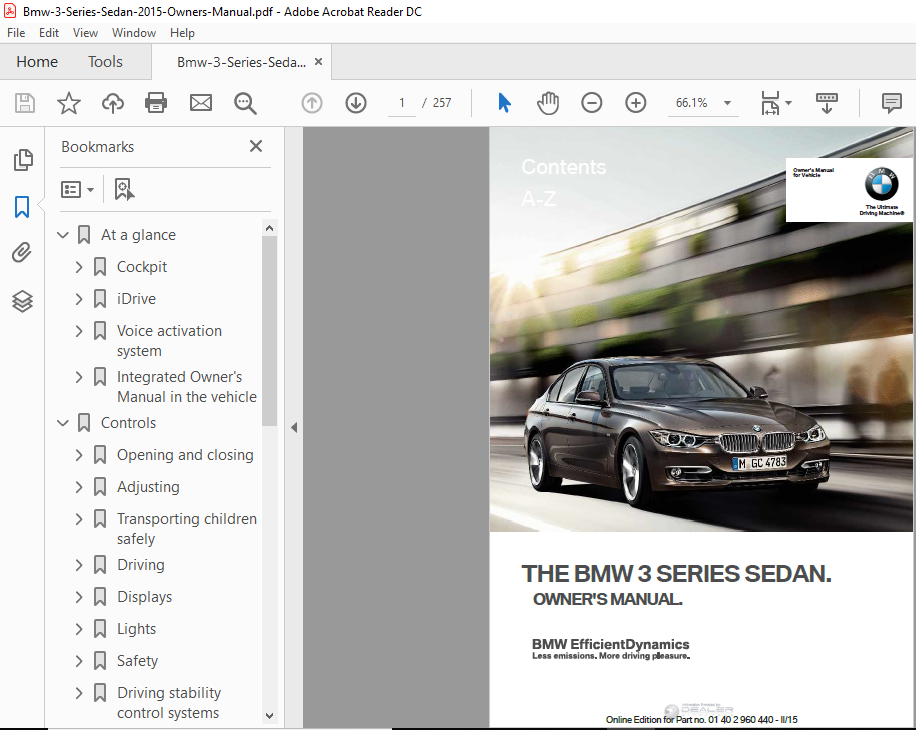
Task: Go to next page down arrow
Action: [x=356, y=103]
